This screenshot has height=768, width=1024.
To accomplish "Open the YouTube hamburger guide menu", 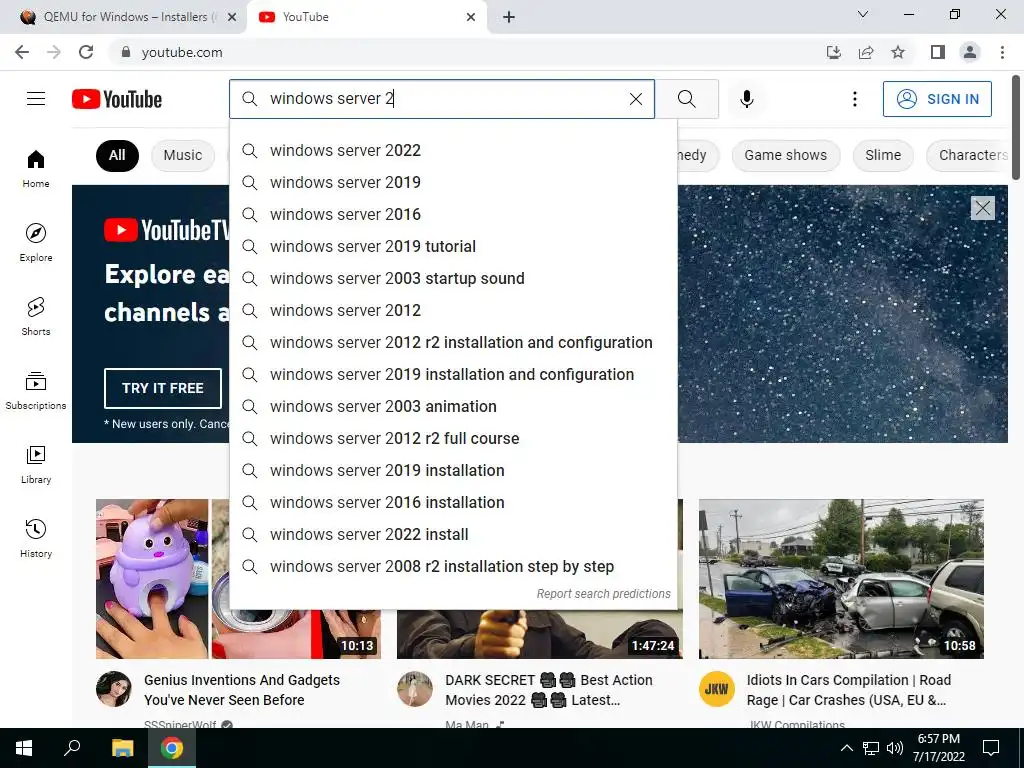I will pyautogui.click(x=36, y=99).
